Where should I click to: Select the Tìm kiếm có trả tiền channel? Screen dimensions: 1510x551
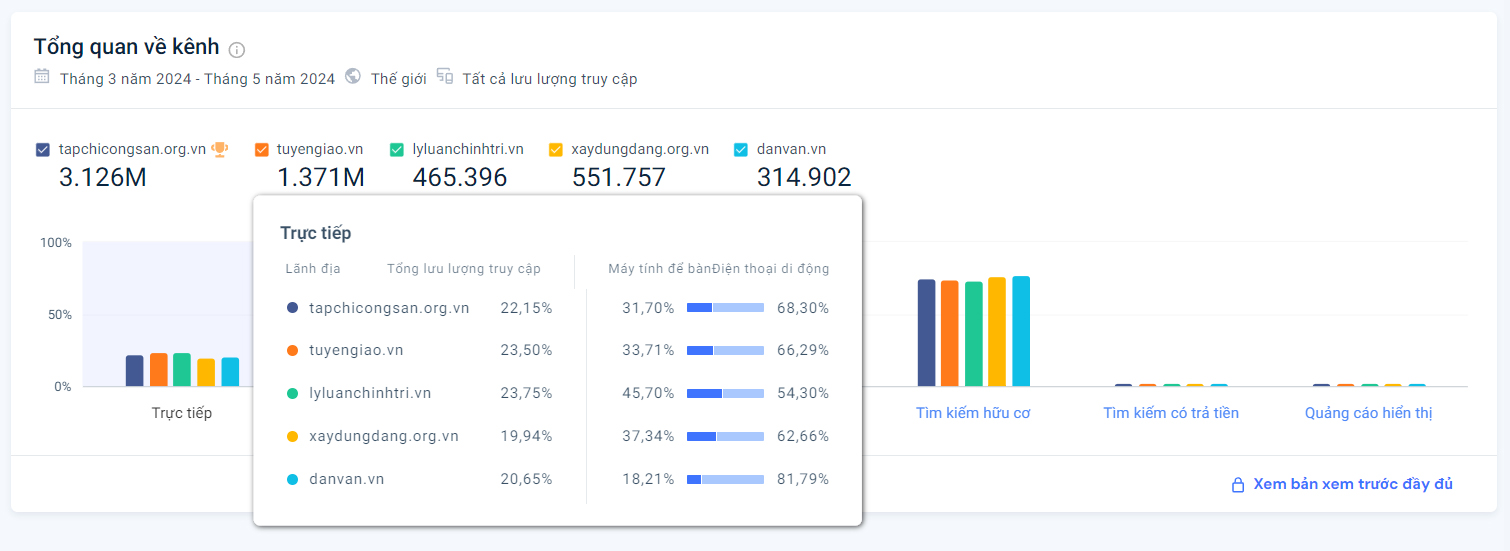(1171, 413)
